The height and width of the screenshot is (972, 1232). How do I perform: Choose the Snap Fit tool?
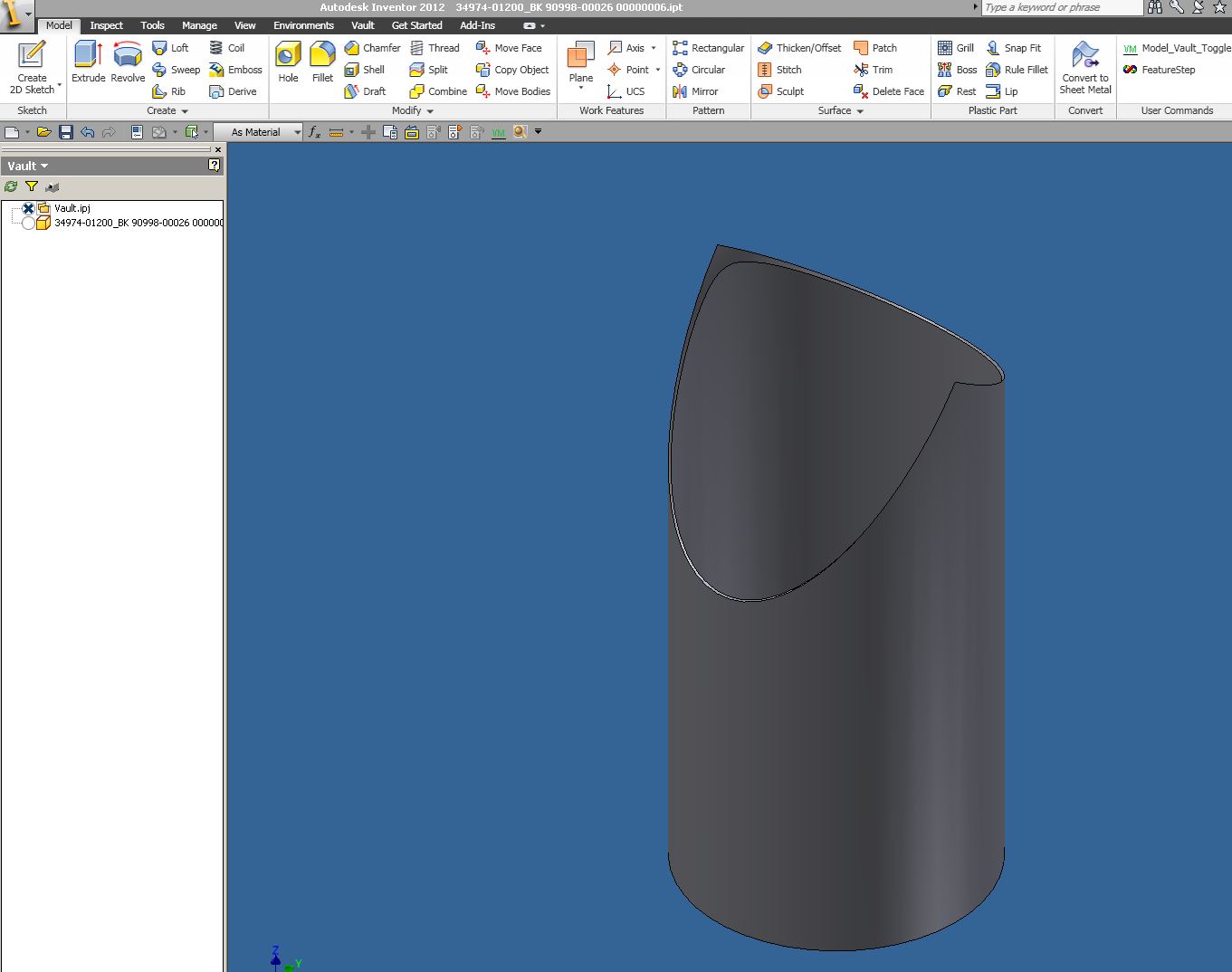coord(1014,48)
